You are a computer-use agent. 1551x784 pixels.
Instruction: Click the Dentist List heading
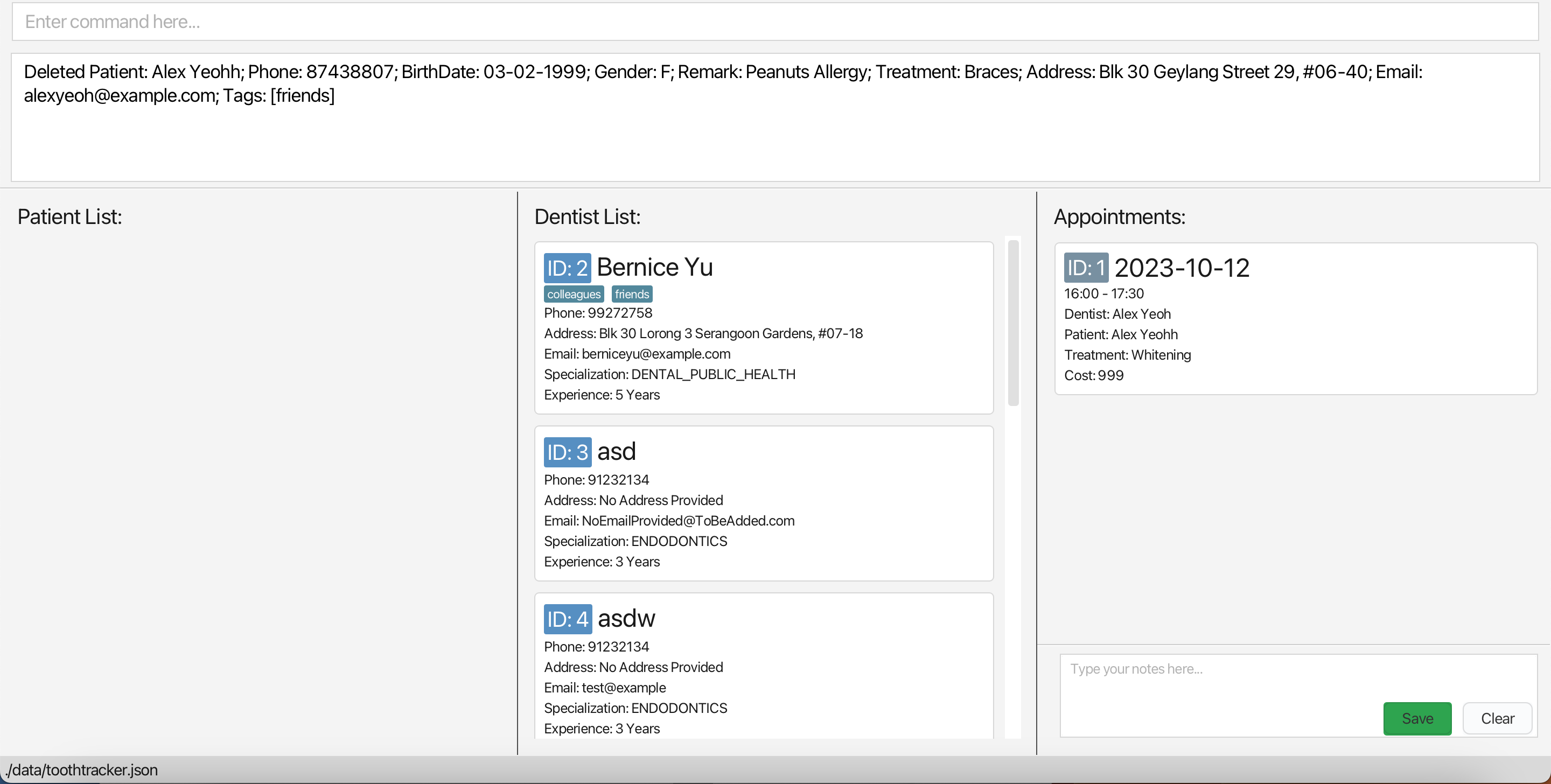[587, 217]
